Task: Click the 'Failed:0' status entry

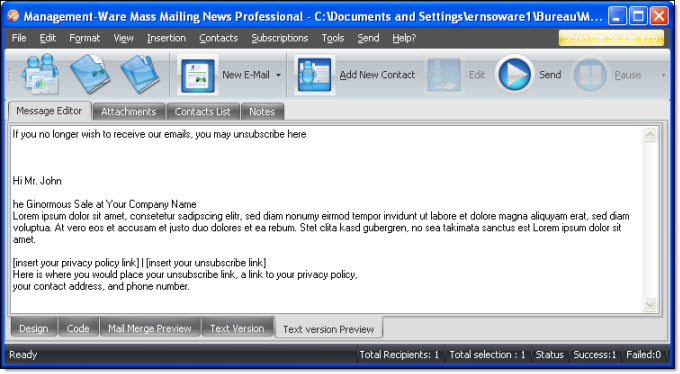Action: 644,355
